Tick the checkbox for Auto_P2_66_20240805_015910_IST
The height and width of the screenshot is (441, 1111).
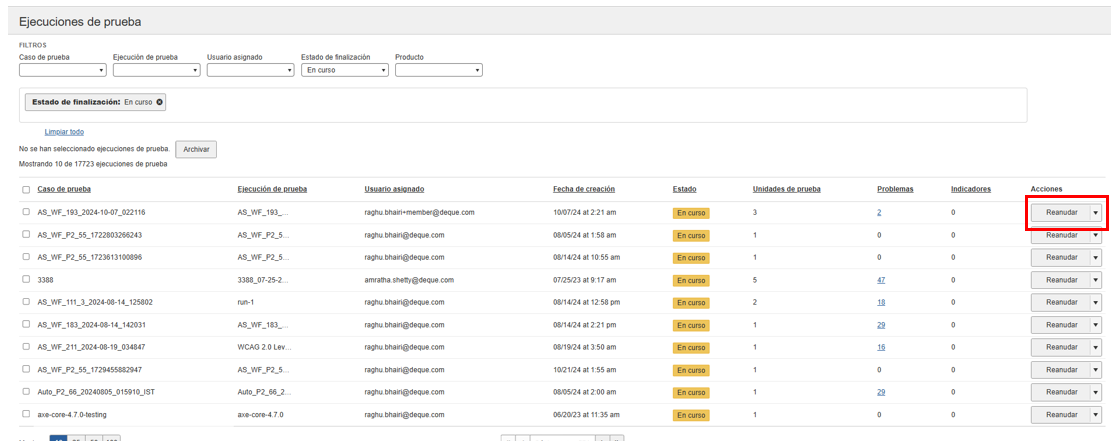click(26, 392)
